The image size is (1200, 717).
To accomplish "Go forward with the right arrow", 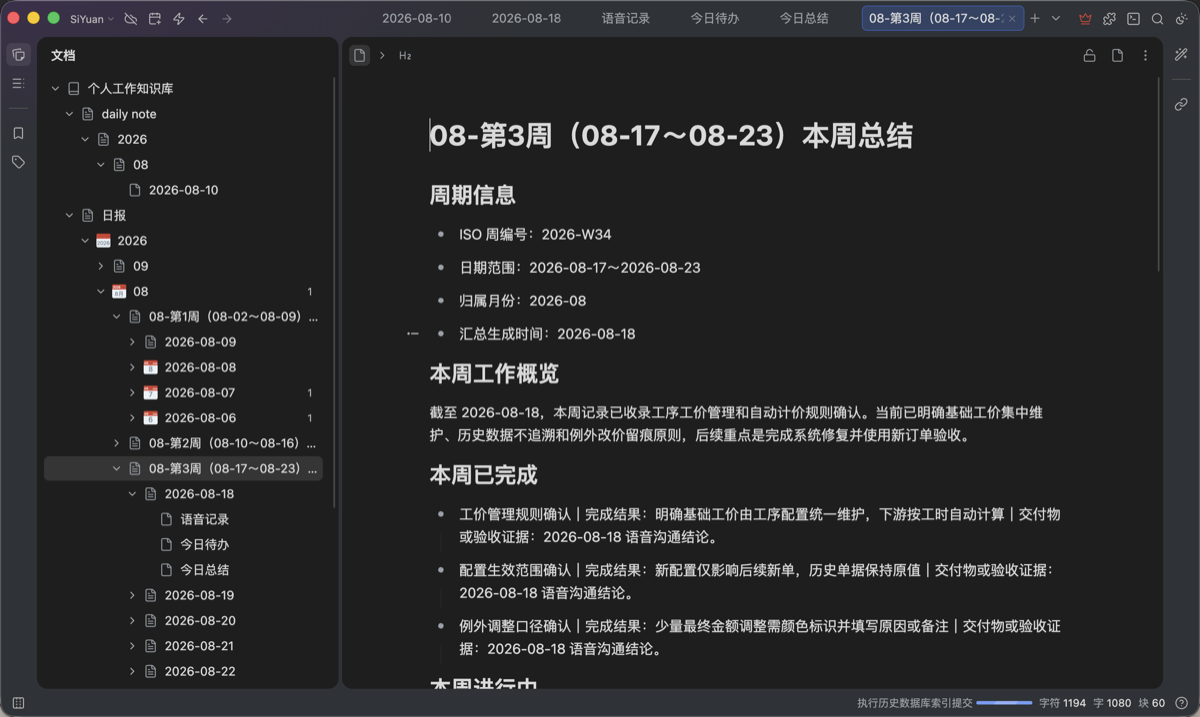I will (x=227, y=19).
